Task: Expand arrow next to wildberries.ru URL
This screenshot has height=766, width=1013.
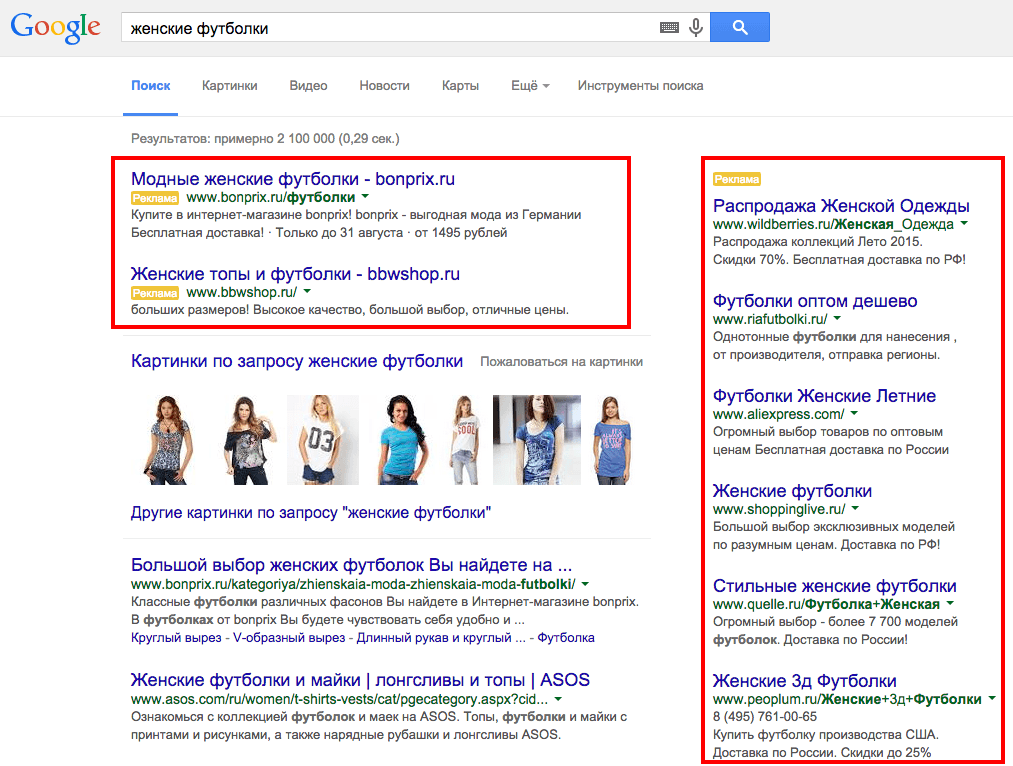Action: pyautogui.click(x=965, y=223)
